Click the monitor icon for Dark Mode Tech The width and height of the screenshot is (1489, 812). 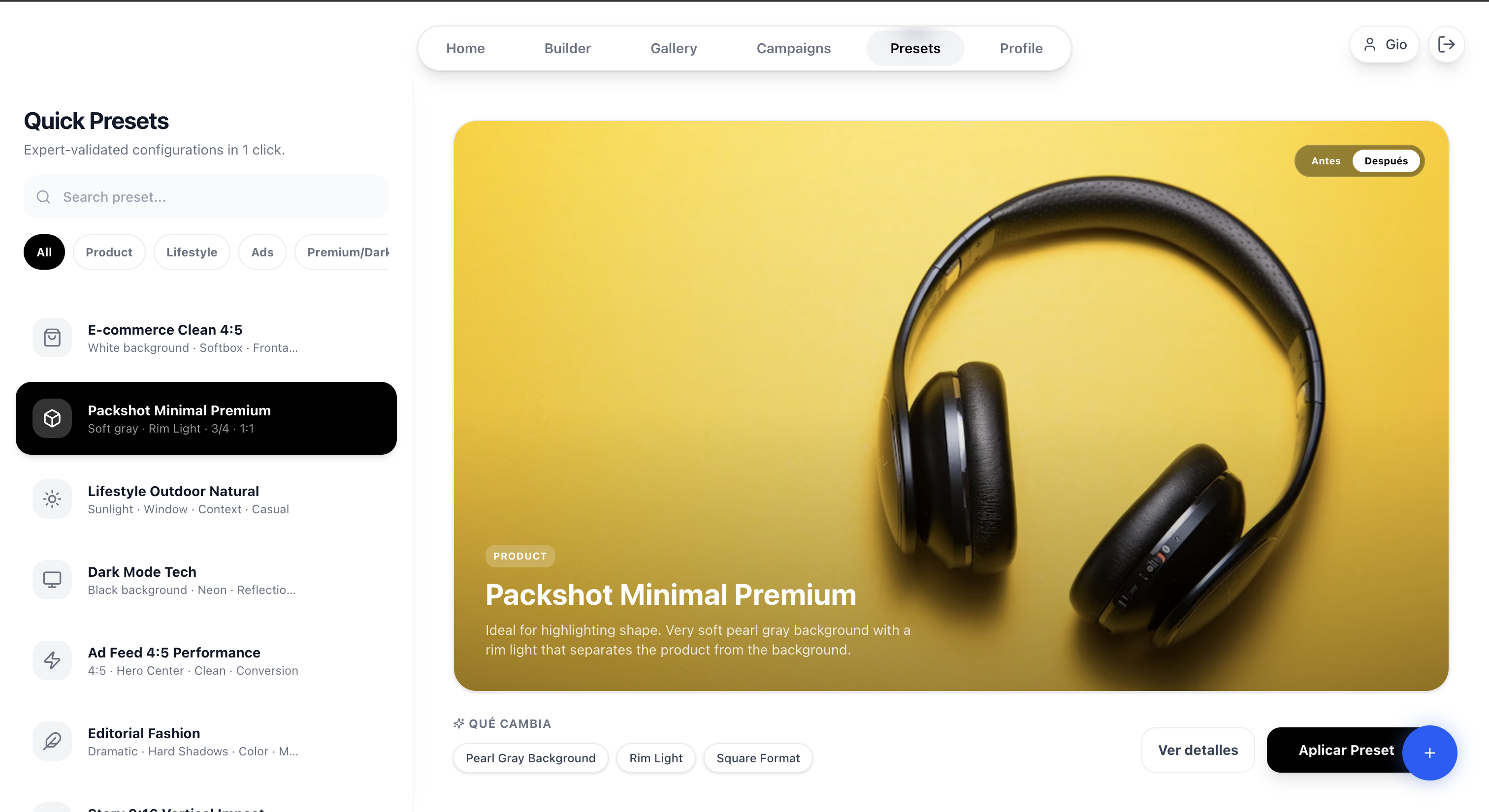click(52, 579)
